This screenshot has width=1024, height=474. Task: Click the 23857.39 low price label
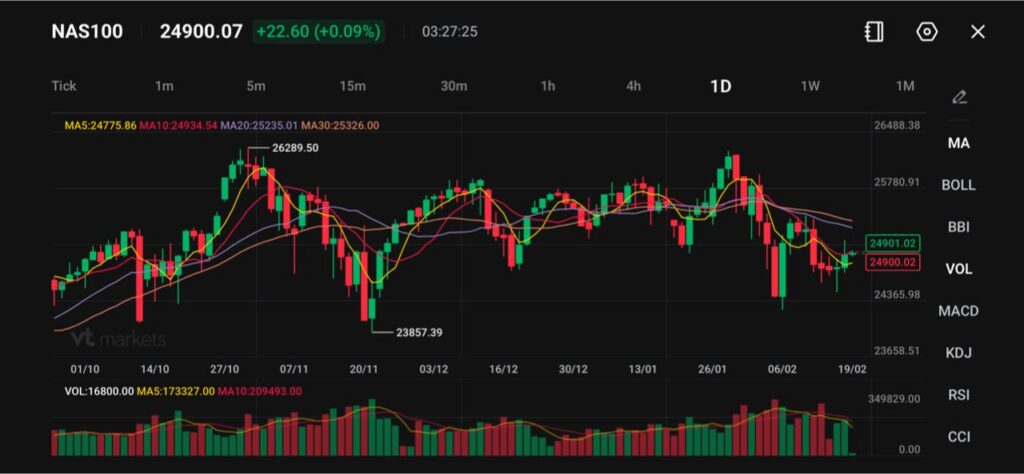tap(419, 332)
